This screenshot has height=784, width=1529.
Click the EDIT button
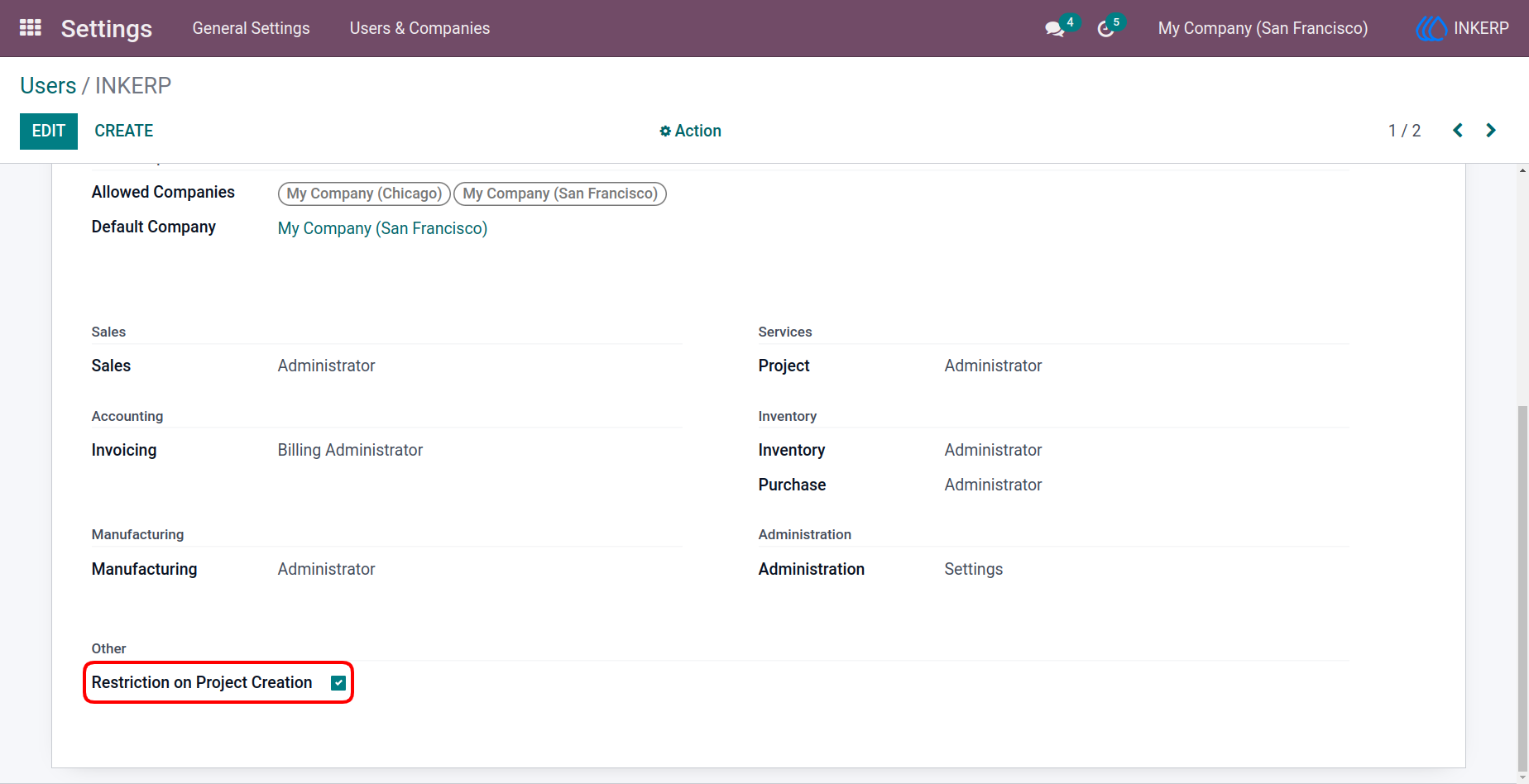[x=49, y=131]
